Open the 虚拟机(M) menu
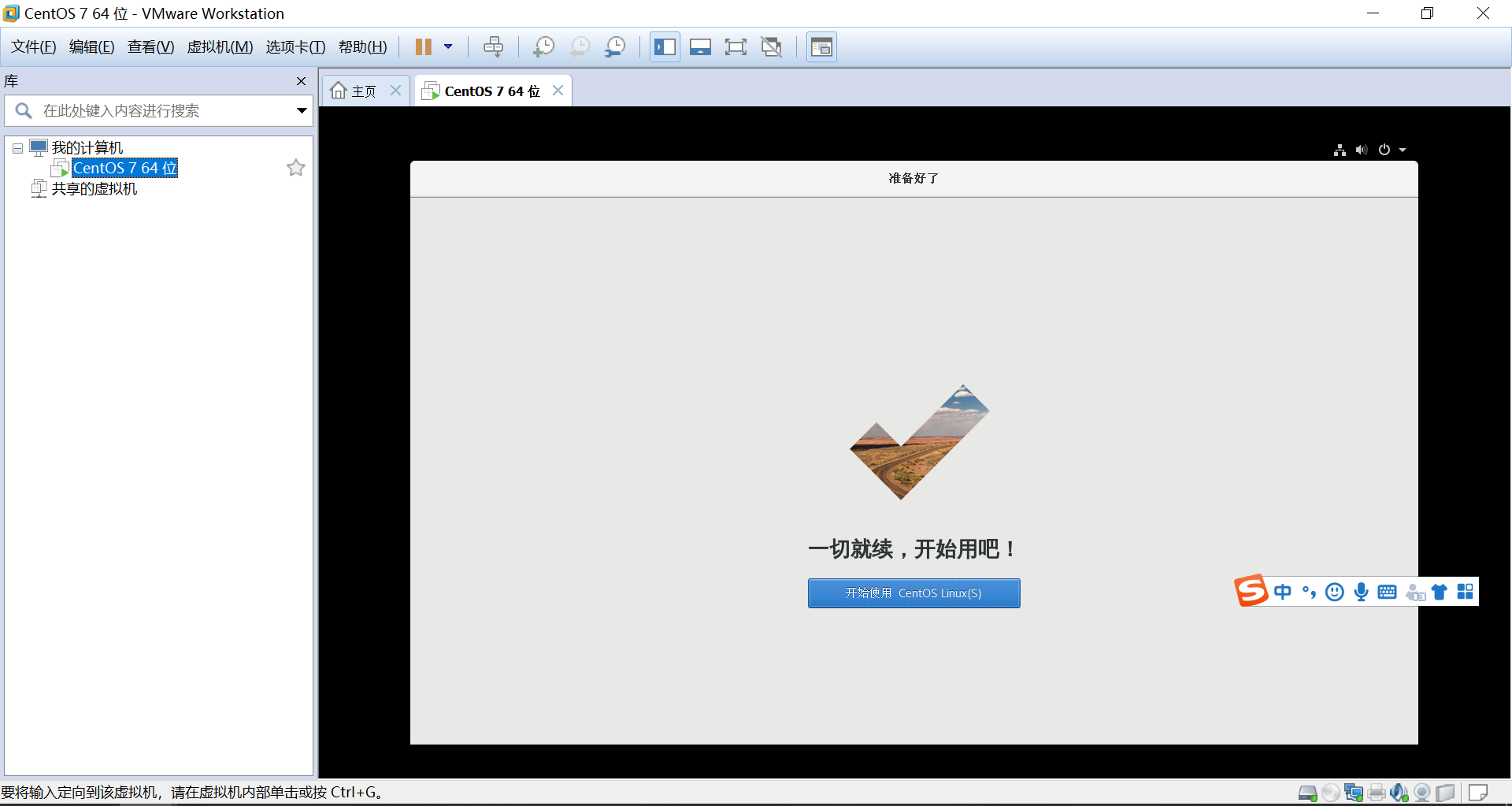This screenshot has width=1512, height=806. pyautogui.click(x=220, y=46)
